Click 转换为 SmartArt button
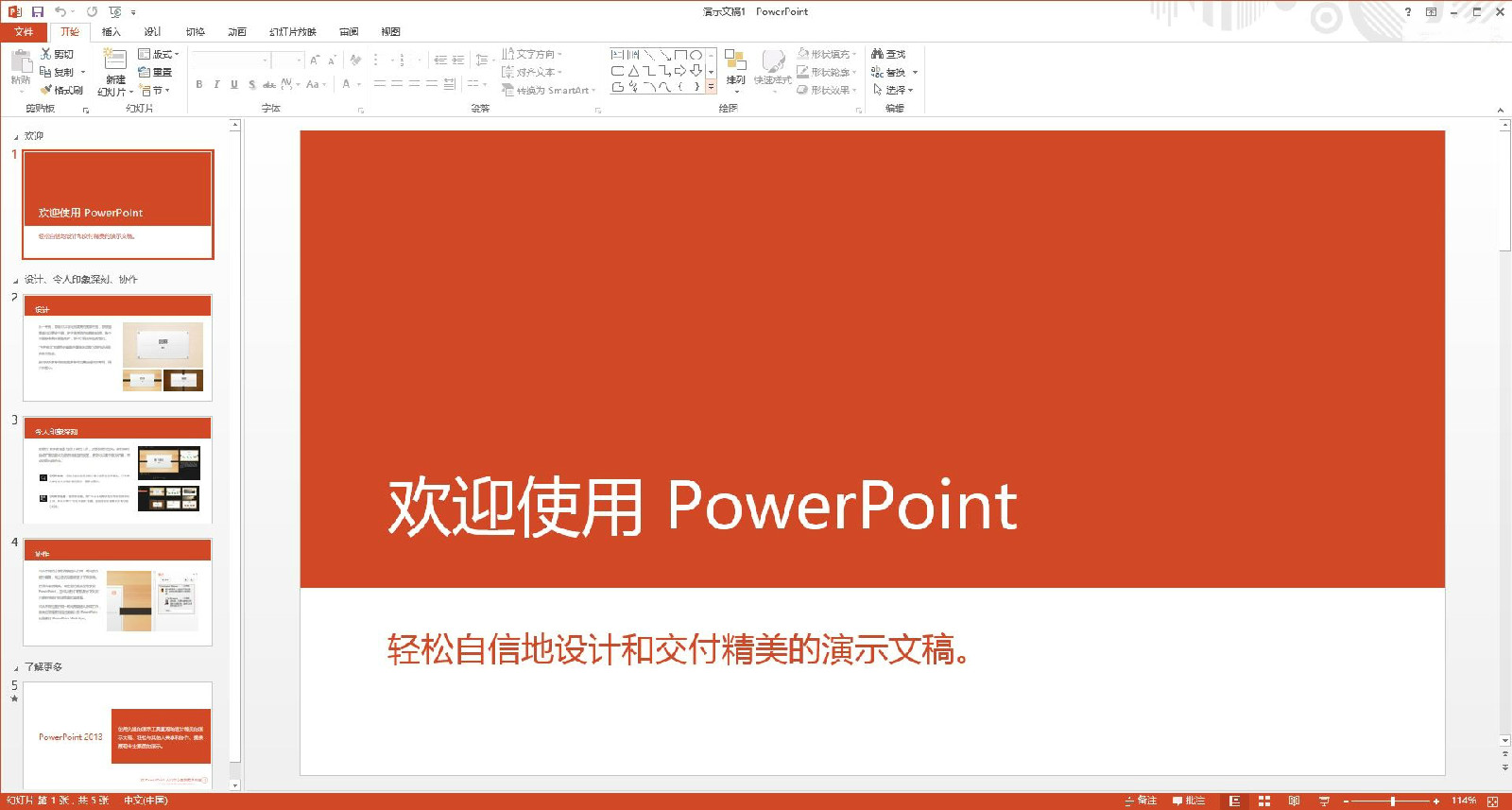The width and height of the screenshot is (1512, 810). coord(548,90)
